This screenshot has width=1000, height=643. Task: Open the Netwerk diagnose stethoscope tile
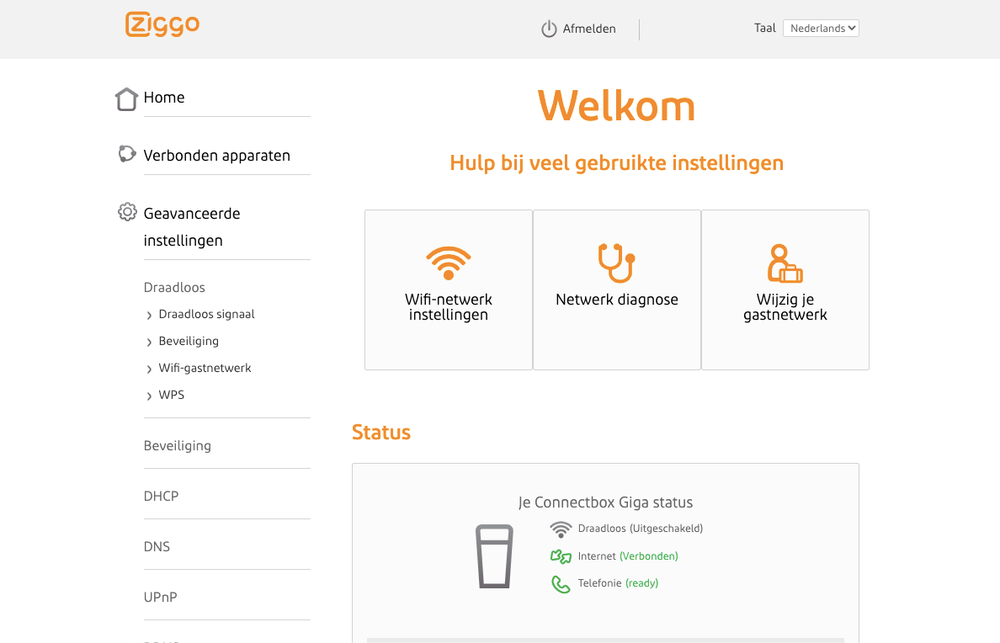[x=617, y=290]
